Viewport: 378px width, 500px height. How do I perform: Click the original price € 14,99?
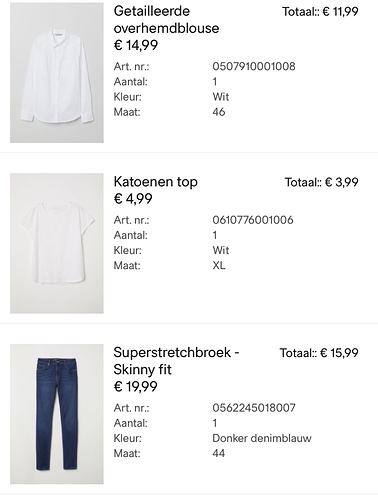(x=136, y=45)
